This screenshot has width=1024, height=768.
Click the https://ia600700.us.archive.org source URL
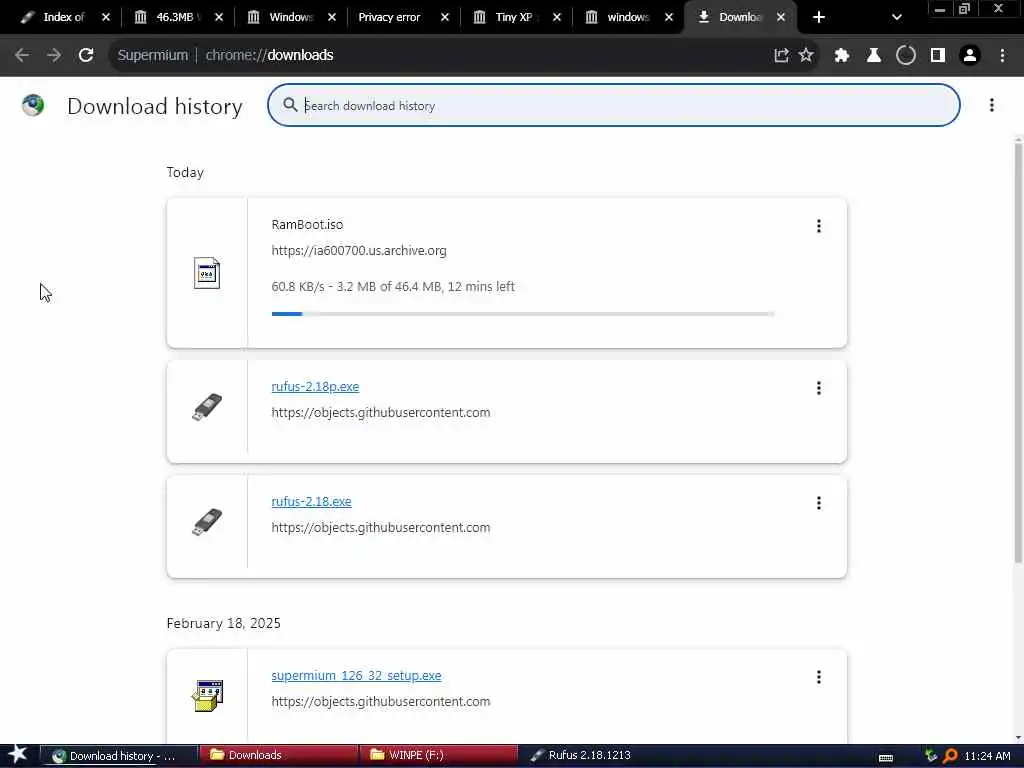(359, 251)
